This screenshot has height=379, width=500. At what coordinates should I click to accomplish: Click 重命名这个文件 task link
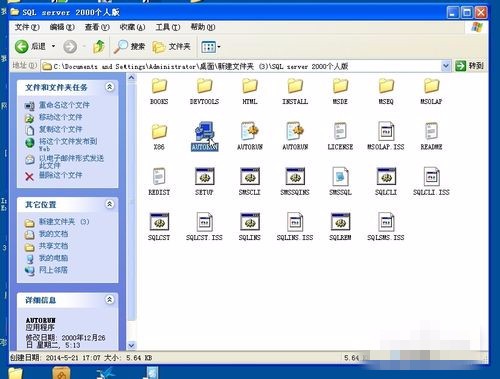point(64,105)
